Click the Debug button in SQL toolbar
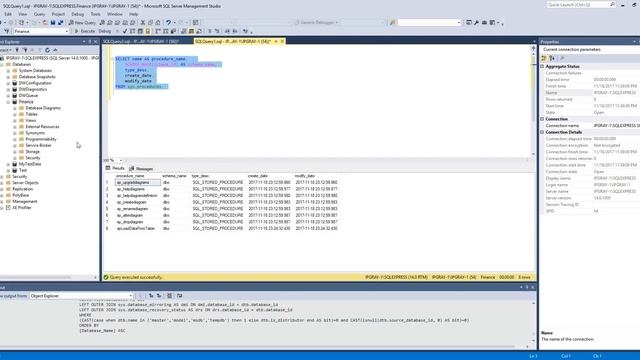The height and width of the screenshot is (360, 640). click(x=104, y=31)
